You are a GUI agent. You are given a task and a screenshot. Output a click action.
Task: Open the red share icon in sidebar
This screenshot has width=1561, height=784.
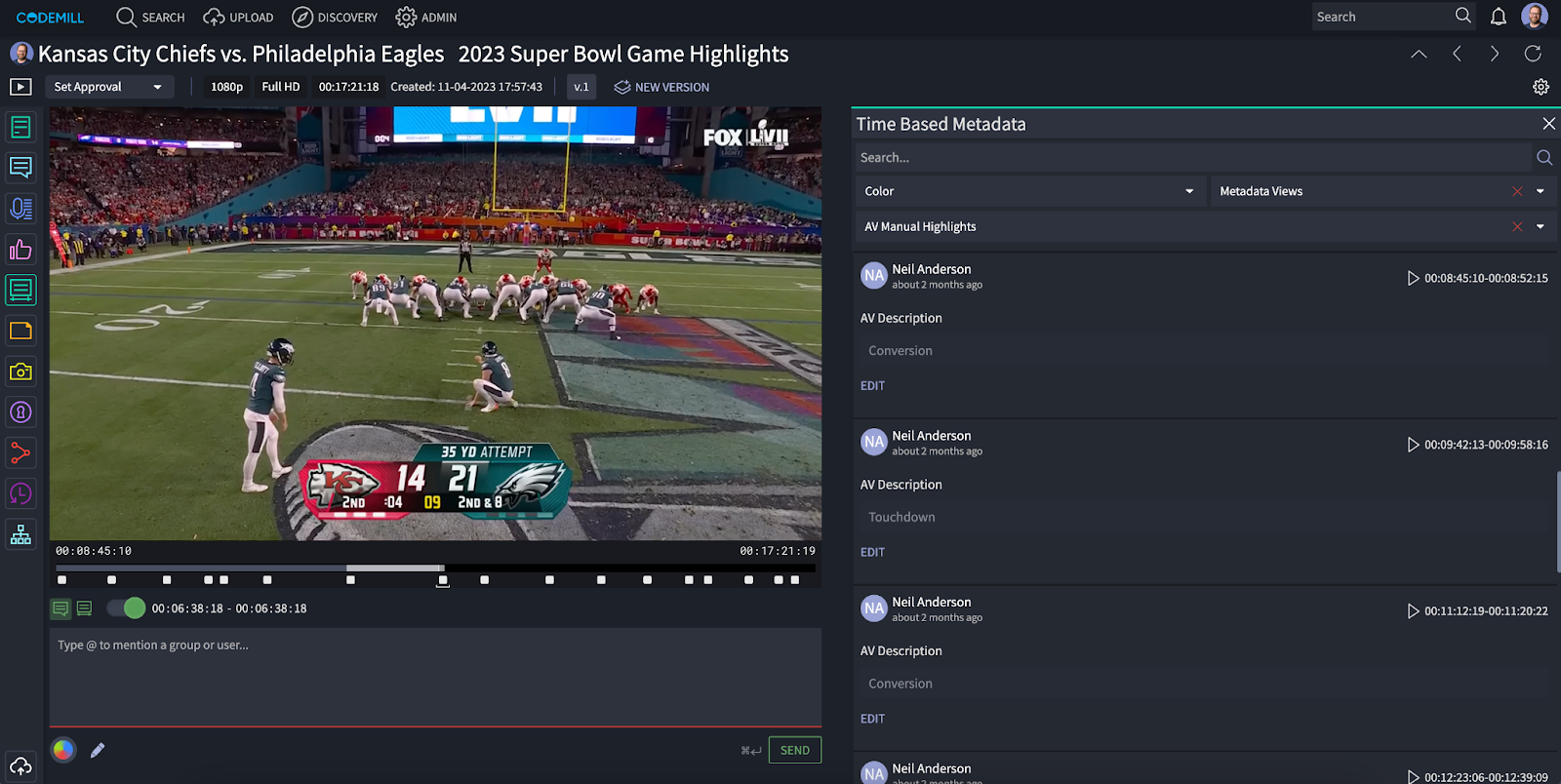click(x=20, y=453)
